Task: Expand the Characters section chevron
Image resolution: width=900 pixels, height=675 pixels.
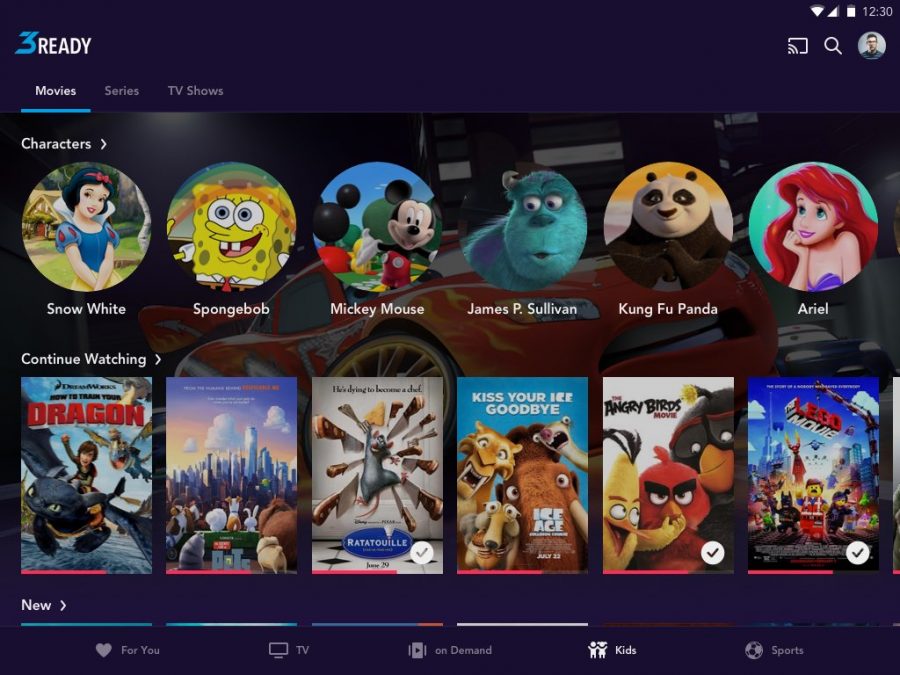Action: [103, 144]
